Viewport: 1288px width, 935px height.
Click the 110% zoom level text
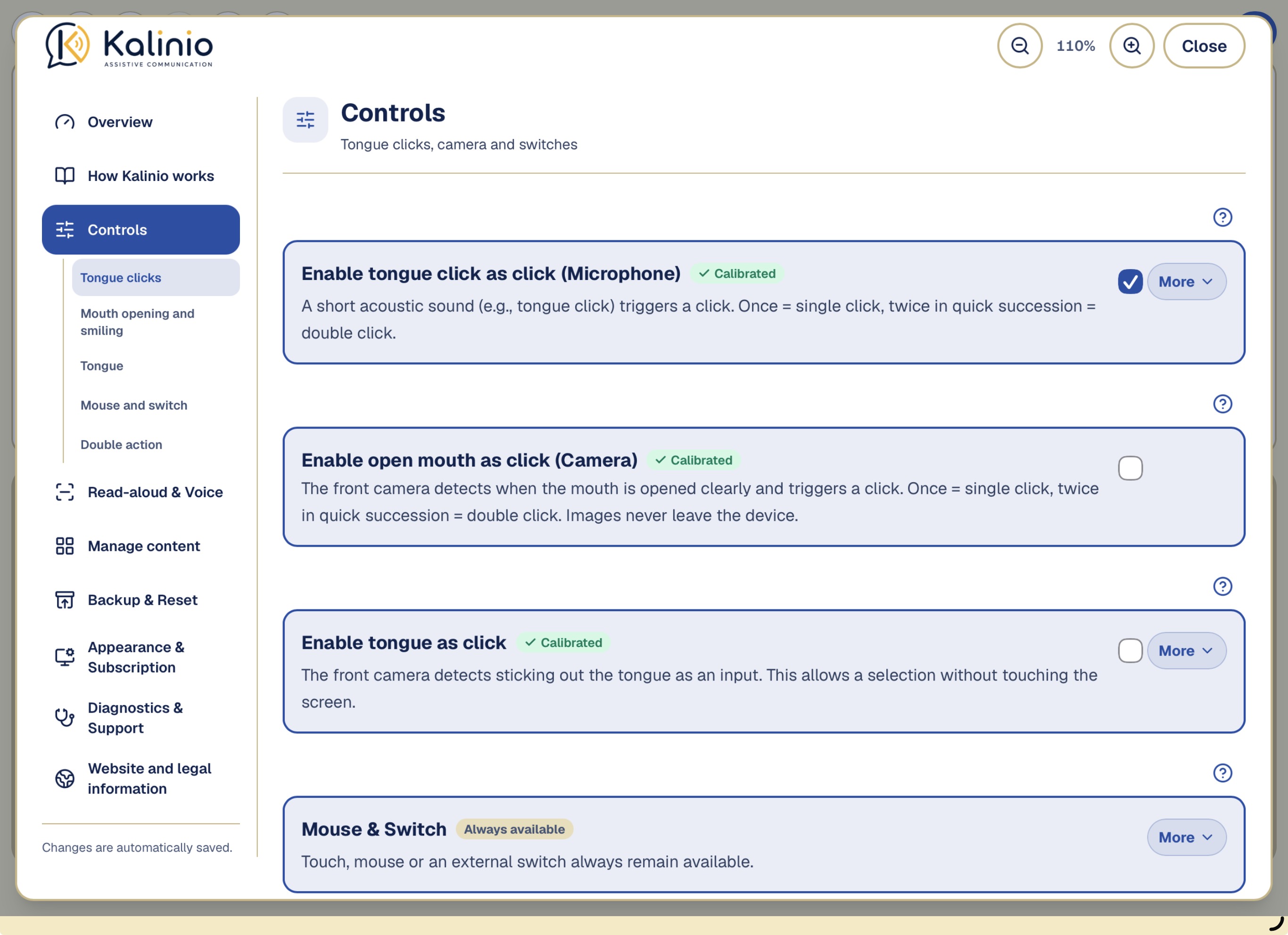(x=1075, y=46)
